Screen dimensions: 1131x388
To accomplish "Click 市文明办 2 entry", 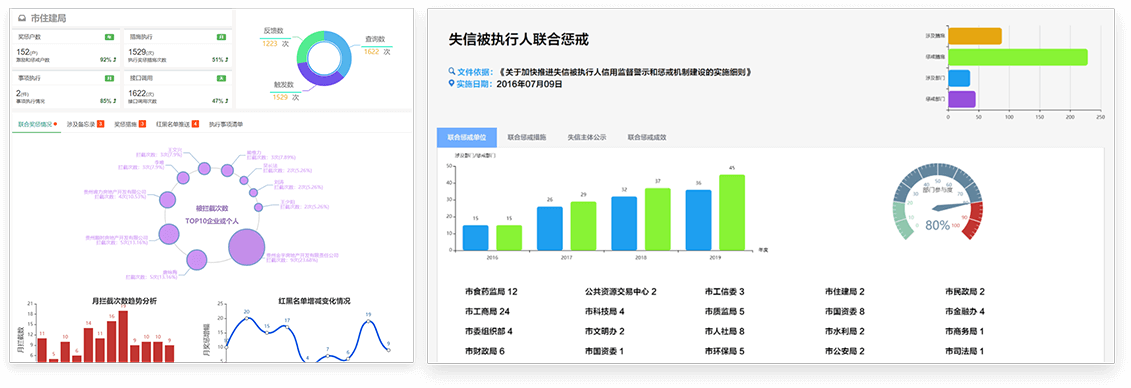I will [604, 332].
